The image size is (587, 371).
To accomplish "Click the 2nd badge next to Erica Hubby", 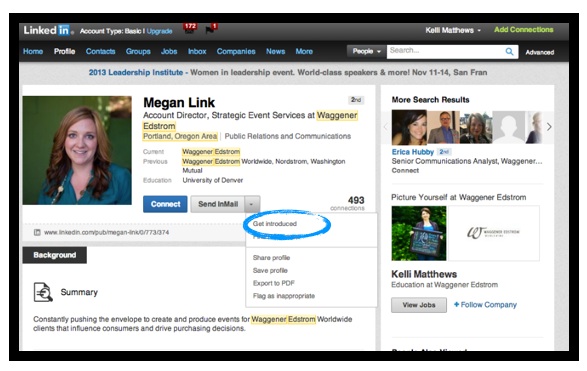I will click(x=444, y=152).
